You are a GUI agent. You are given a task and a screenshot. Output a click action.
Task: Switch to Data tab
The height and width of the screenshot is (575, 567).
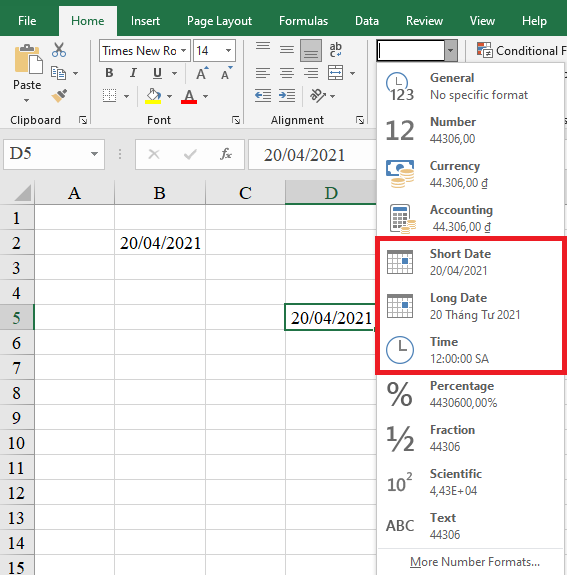(x=367, y=21)
